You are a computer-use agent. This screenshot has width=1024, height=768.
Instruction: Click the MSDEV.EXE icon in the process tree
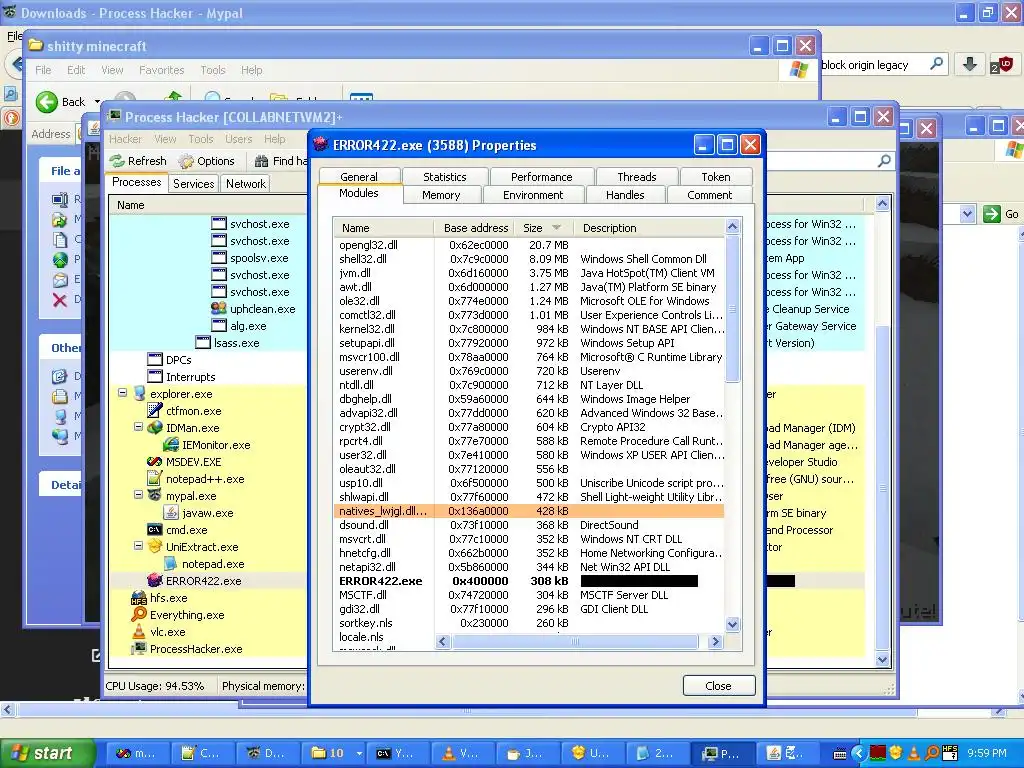155,462
